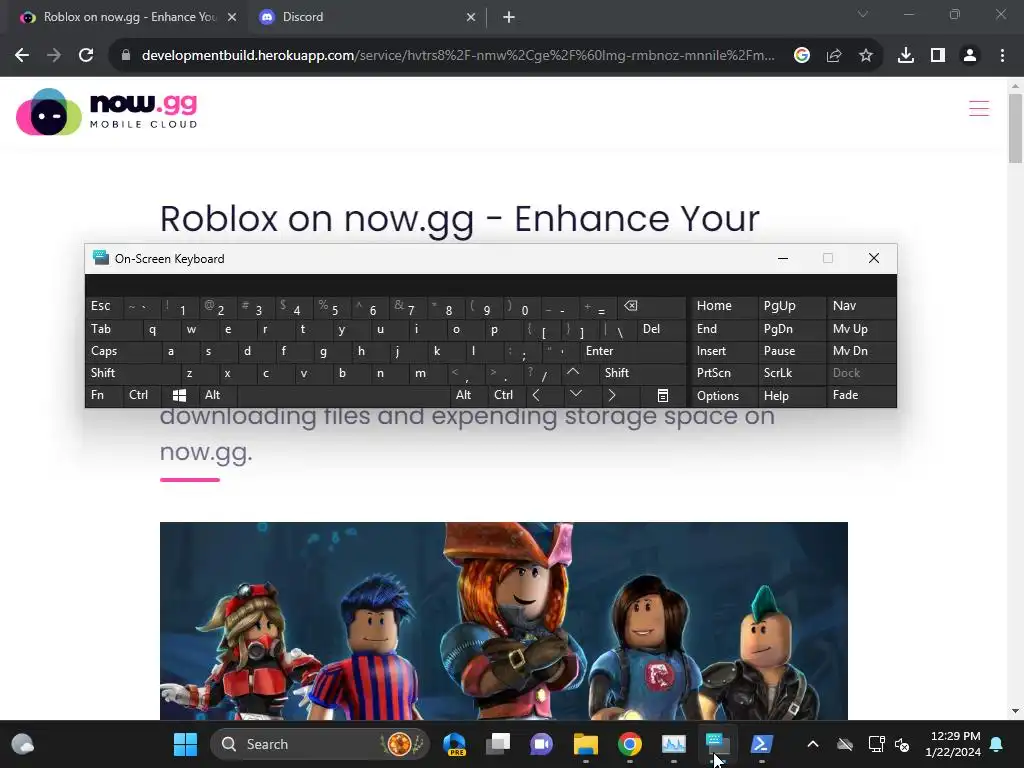Toggle the Chrome side panel icon
The height and width of the screenshot is (768, 1024).
(x=938, y=56)
